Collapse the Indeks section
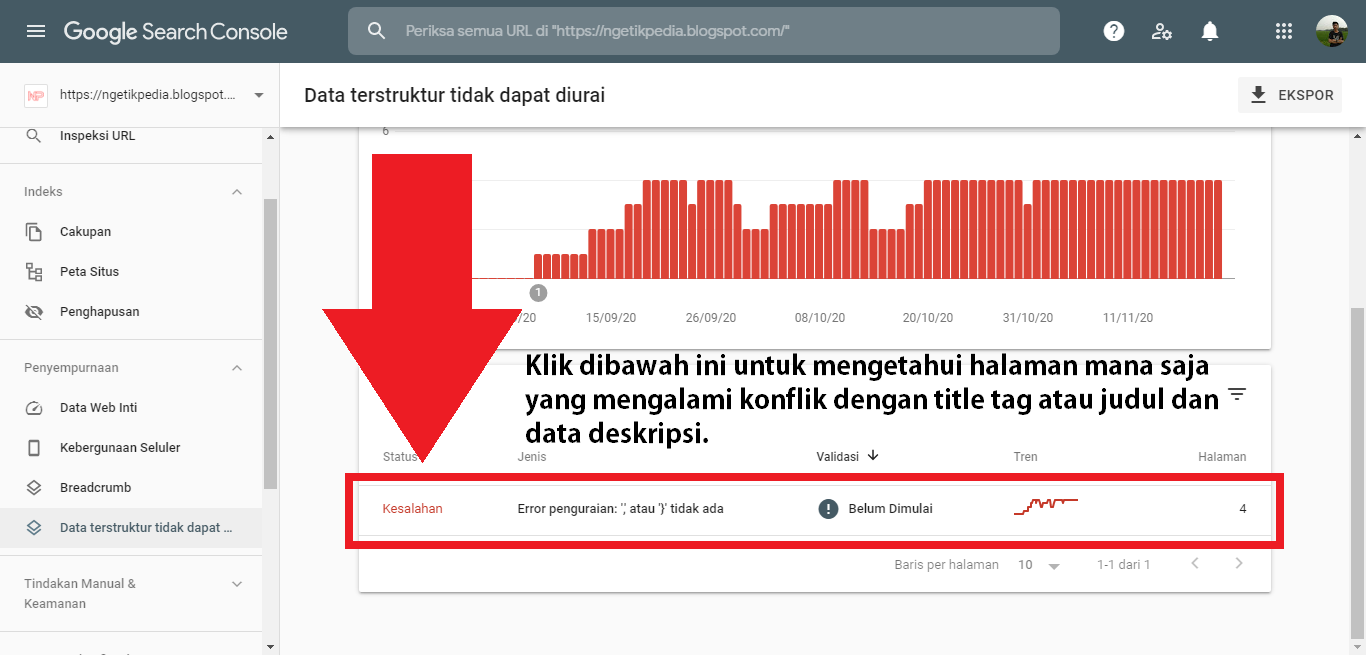The width and height of the screenshot is (1366, 655). coord(237,192)
